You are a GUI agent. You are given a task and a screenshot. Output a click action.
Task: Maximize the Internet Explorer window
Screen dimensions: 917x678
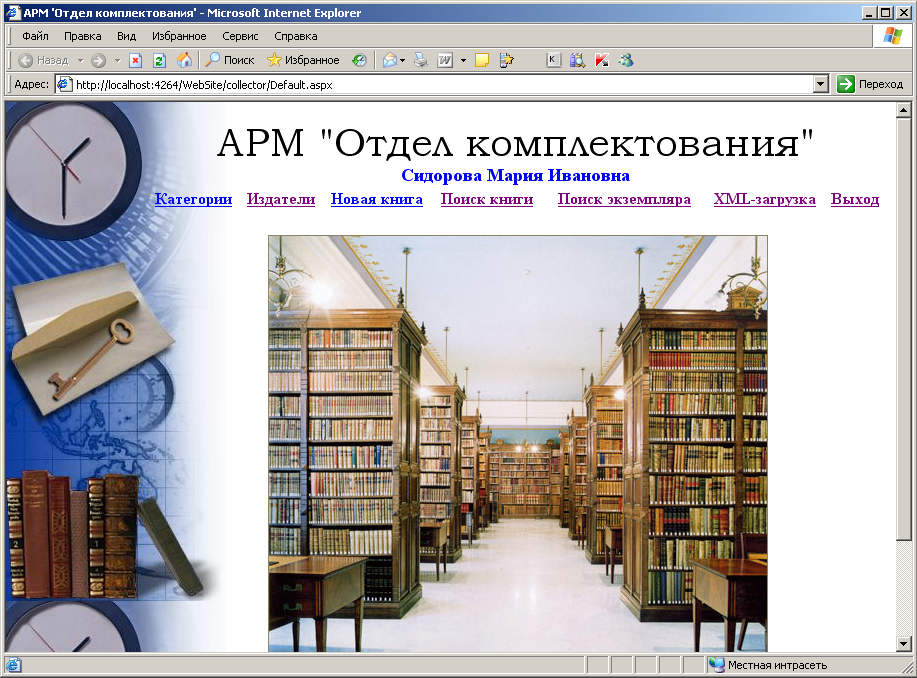pos(885,13)
